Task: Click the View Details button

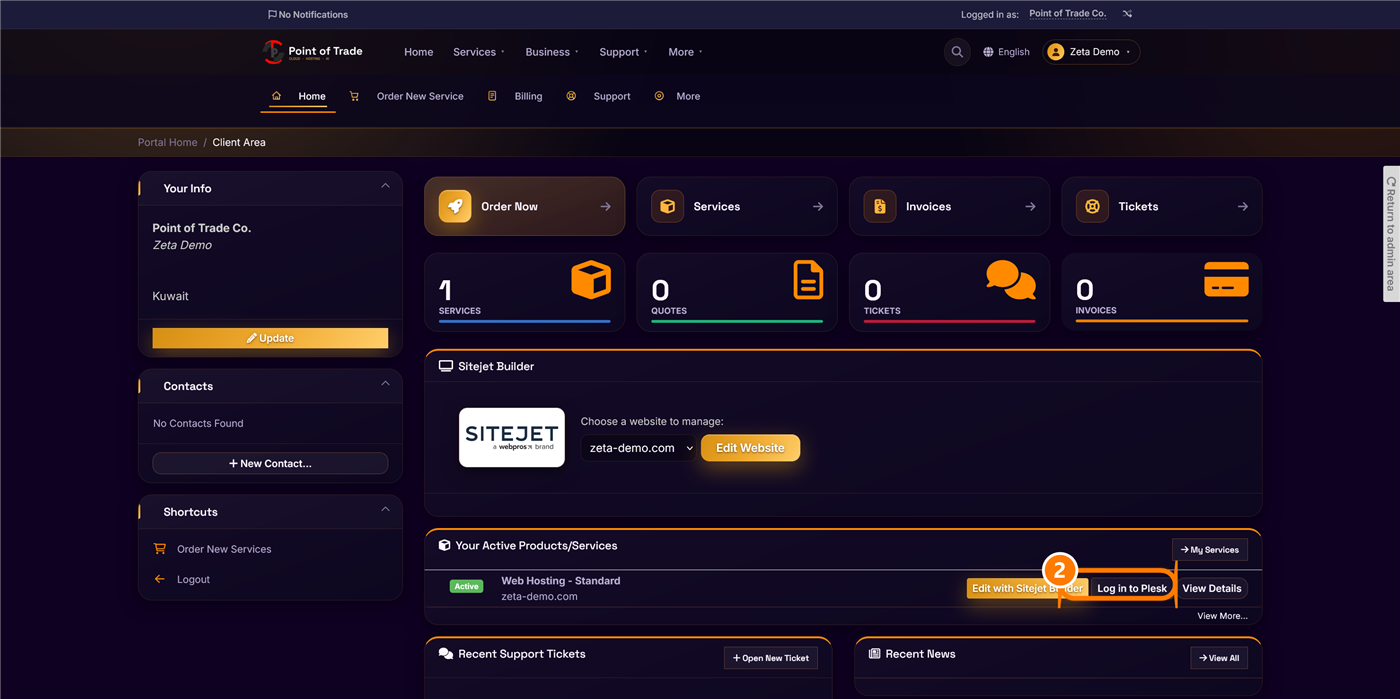Action: [1212, 588]
